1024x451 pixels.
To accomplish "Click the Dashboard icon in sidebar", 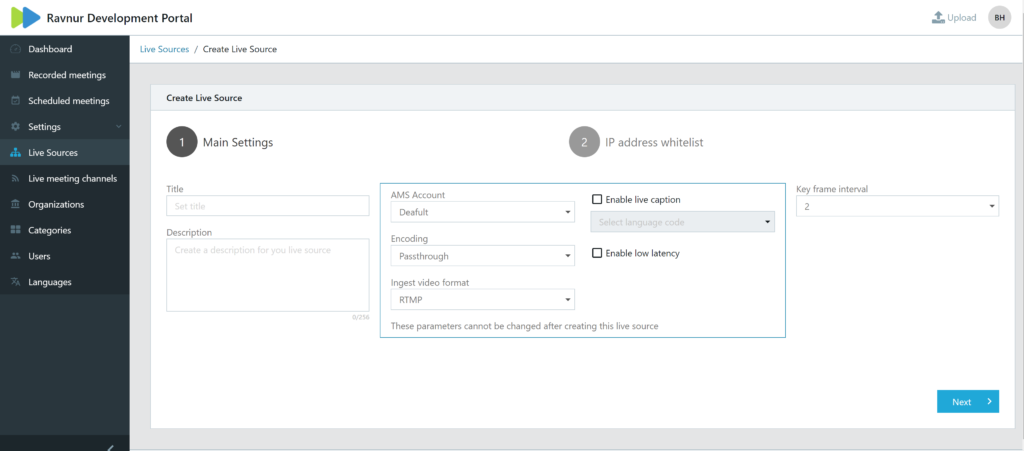I will click(15, 49).
